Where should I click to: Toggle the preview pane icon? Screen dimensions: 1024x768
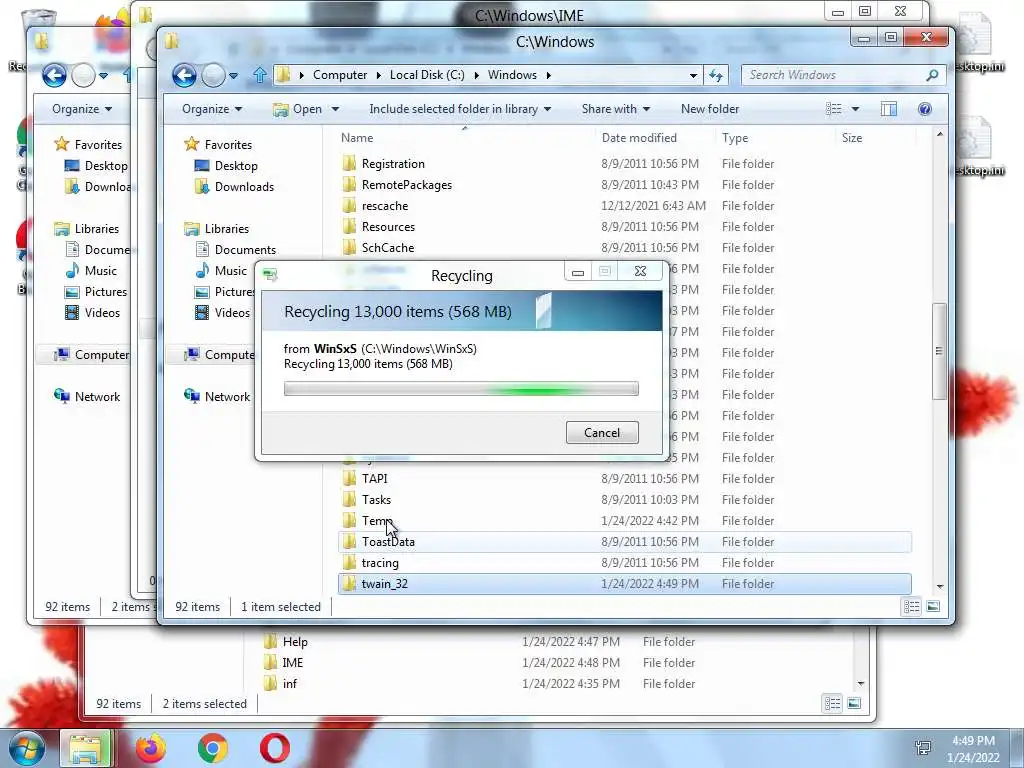pos(889,109)
